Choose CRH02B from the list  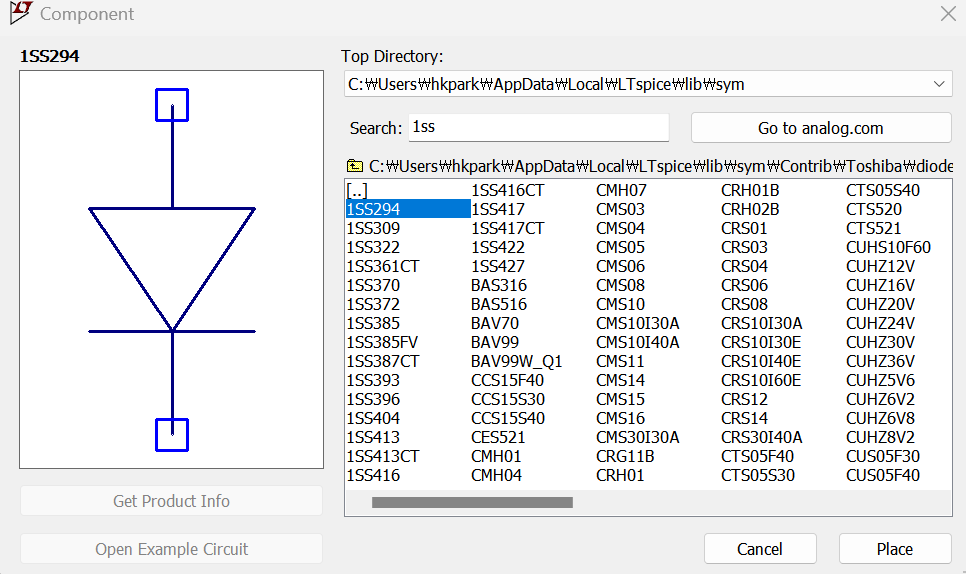pos(750,209)
